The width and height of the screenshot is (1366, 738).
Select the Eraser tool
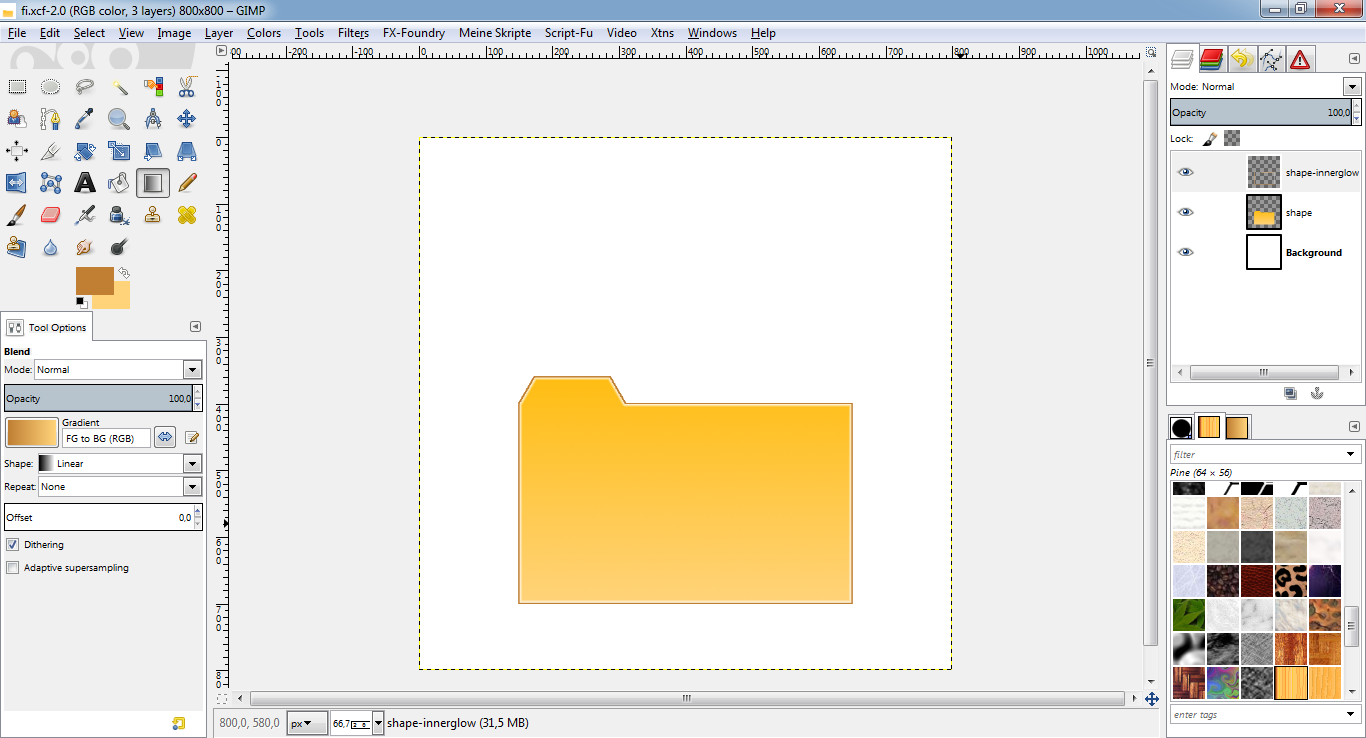click(51, 215)
